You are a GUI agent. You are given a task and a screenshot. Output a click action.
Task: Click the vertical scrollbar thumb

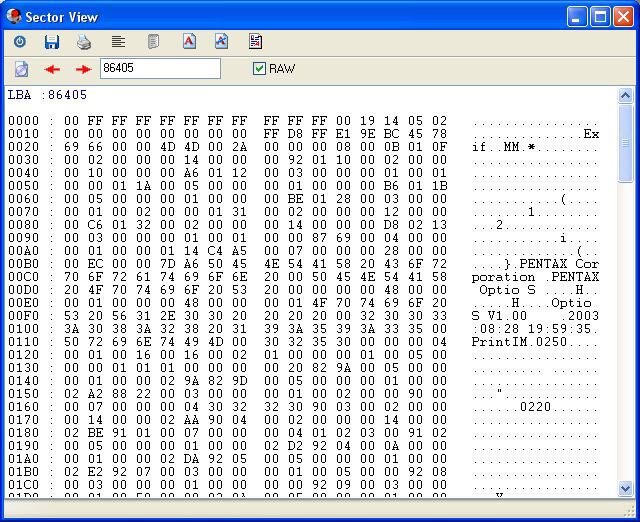[625, 144]
